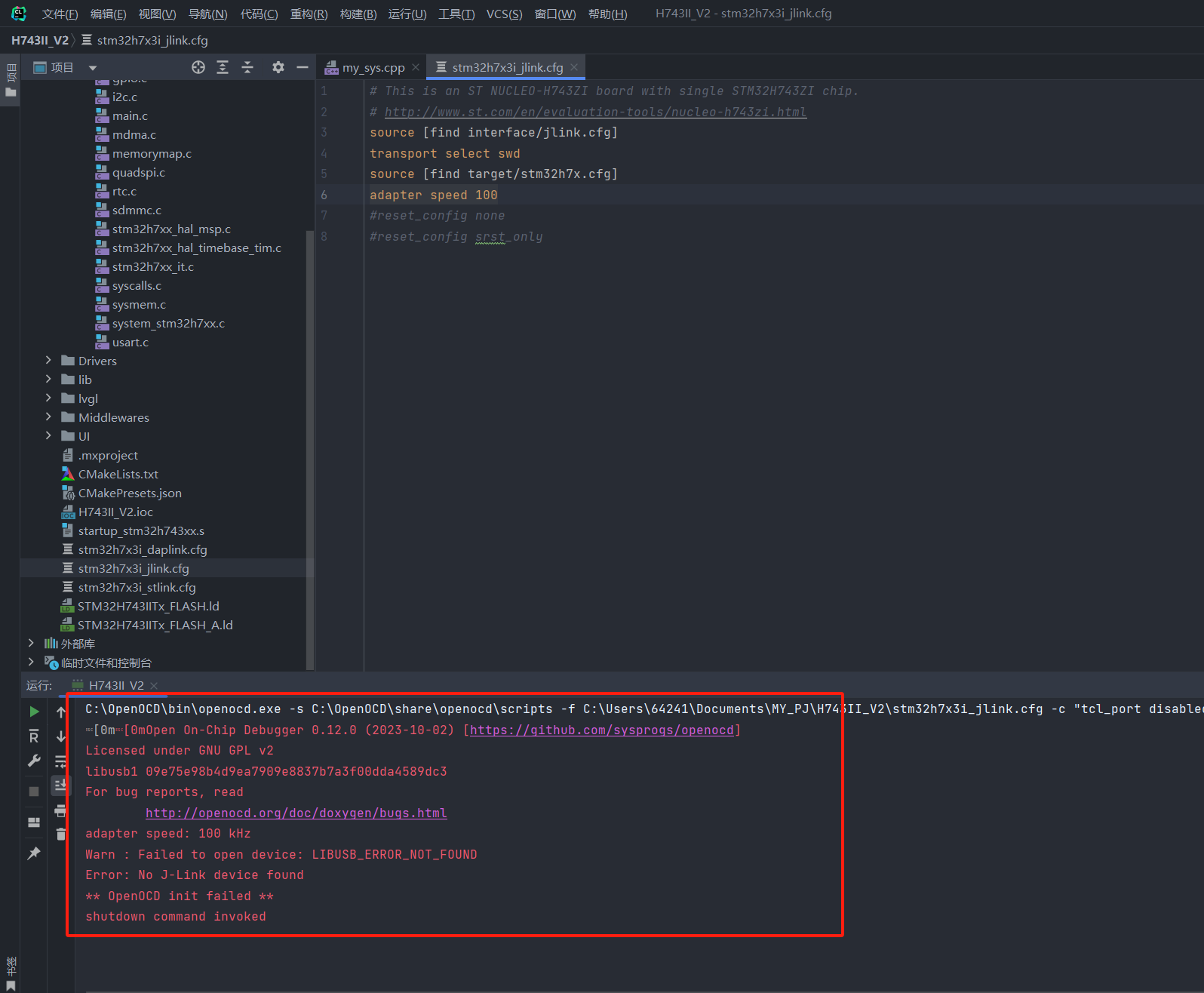Select startup_stm32h743xx.s in the project tree
Image resolution: width=1204 pixels, height=993 pixels.
pyautogui.click(x=141, y=530)
